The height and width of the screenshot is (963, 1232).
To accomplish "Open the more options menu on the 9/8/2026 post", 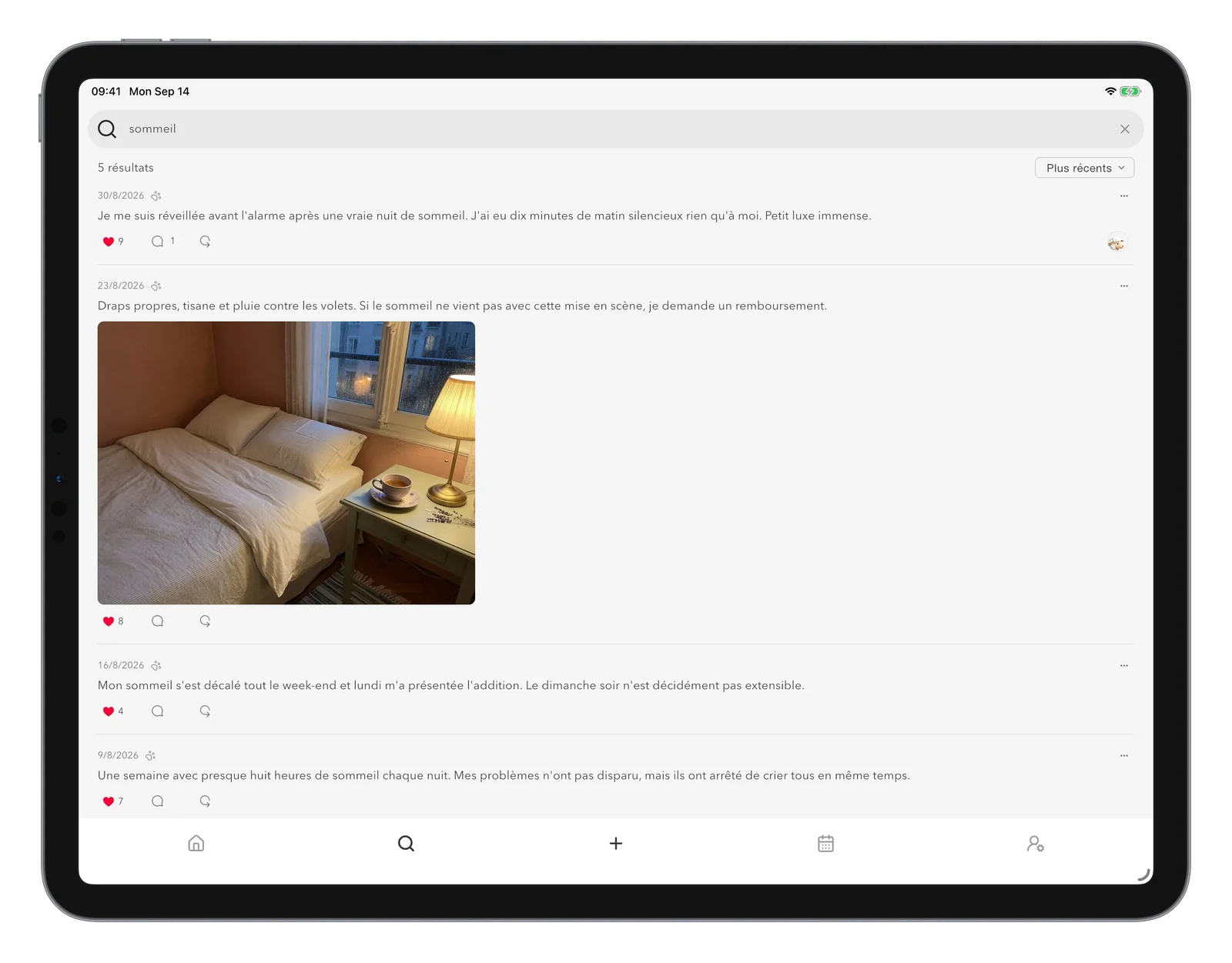I will coord(1124,755).
